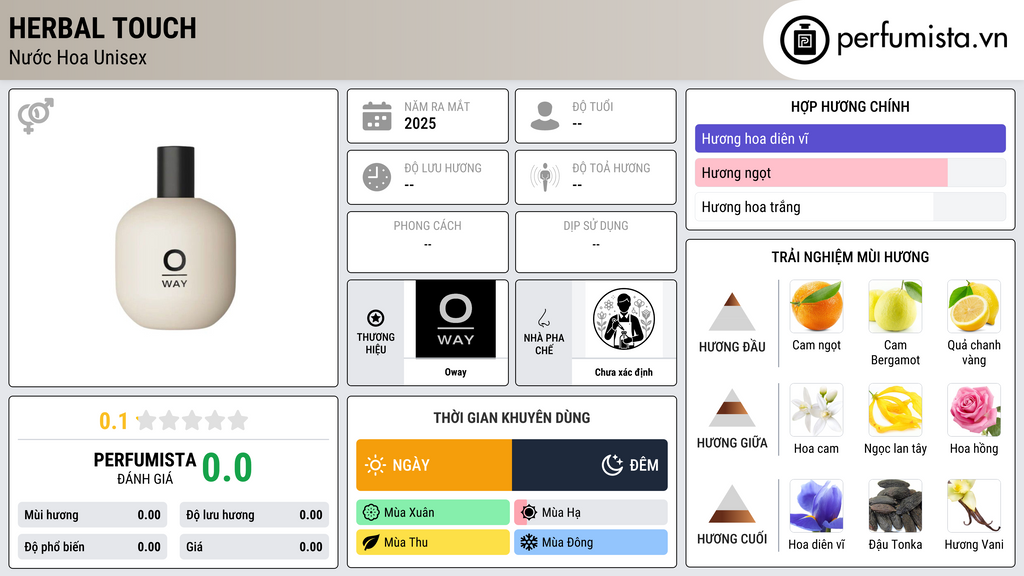The width and height of the screenshot is (1024, 576).
Task: Click the Chưa xác định perfumer label
Action: [x=624, y=372]
